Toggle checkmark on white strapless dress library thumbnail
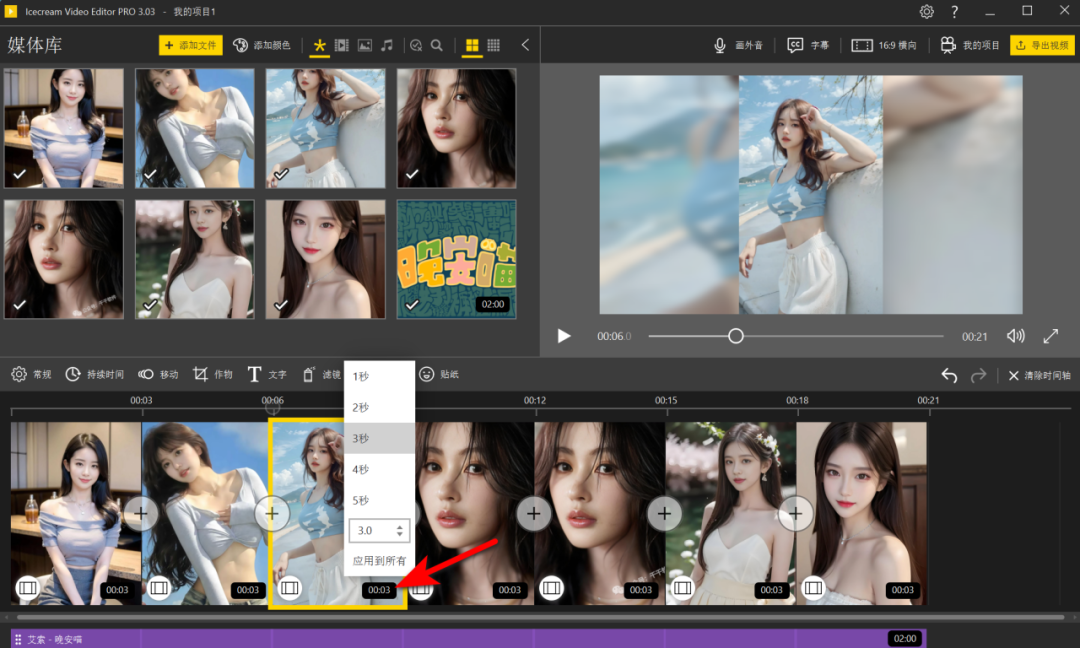1080x648 pixels. tap(150, 304)
